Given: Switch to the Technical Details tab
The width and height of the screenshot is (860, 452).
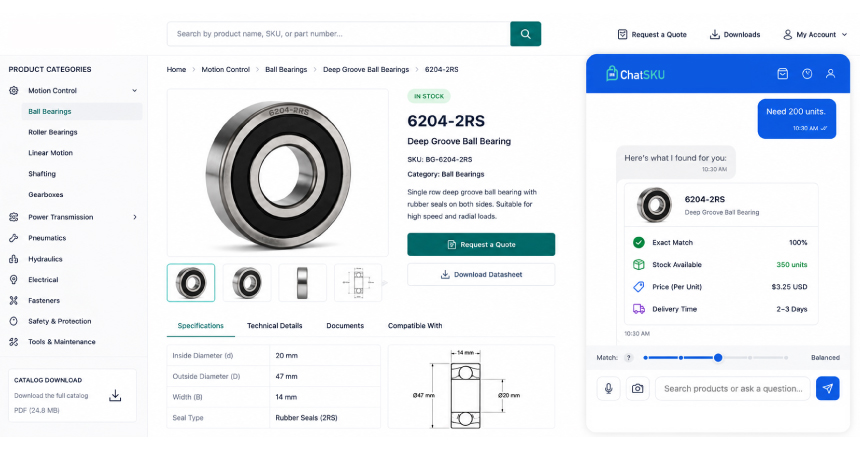Looking at the screenshot, I should point(275,326).
